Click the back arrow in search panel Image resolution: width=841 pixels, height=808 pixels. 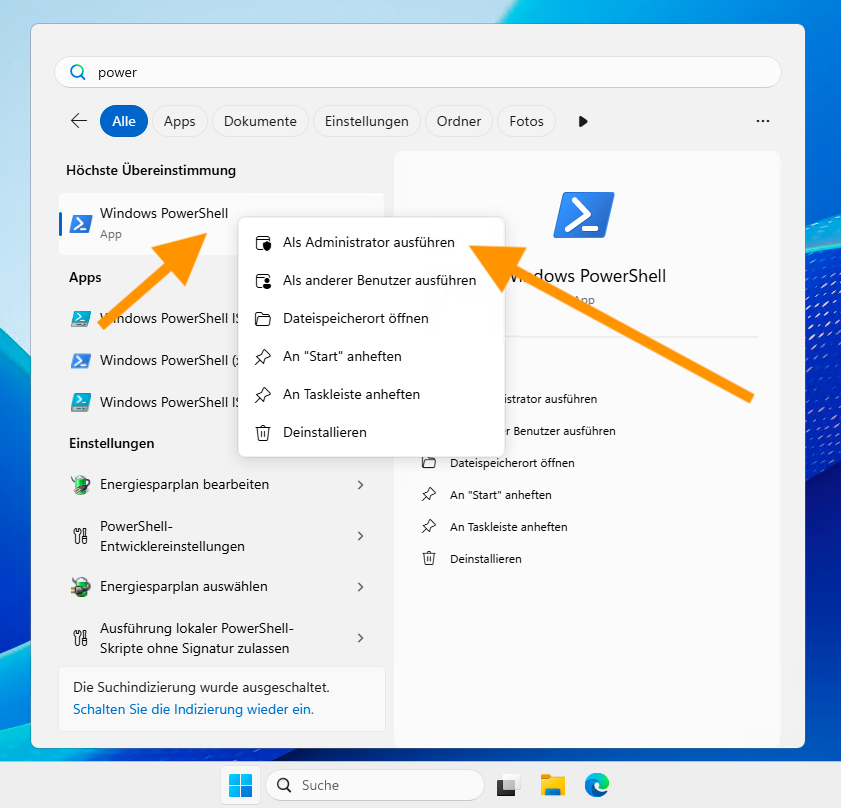coord(79,121)
